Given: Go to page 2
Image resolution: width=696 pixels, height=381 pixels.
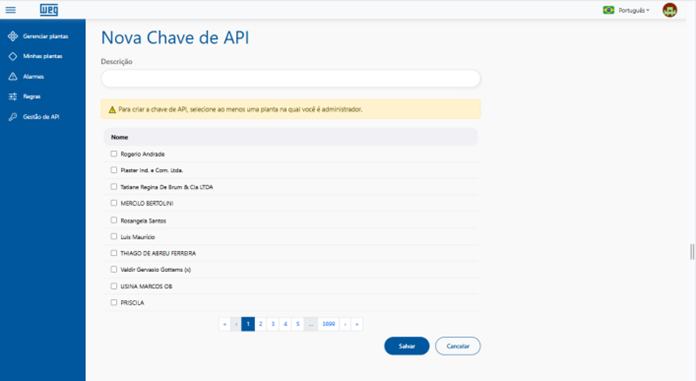Looking at the screenshot, I should 261,324.
